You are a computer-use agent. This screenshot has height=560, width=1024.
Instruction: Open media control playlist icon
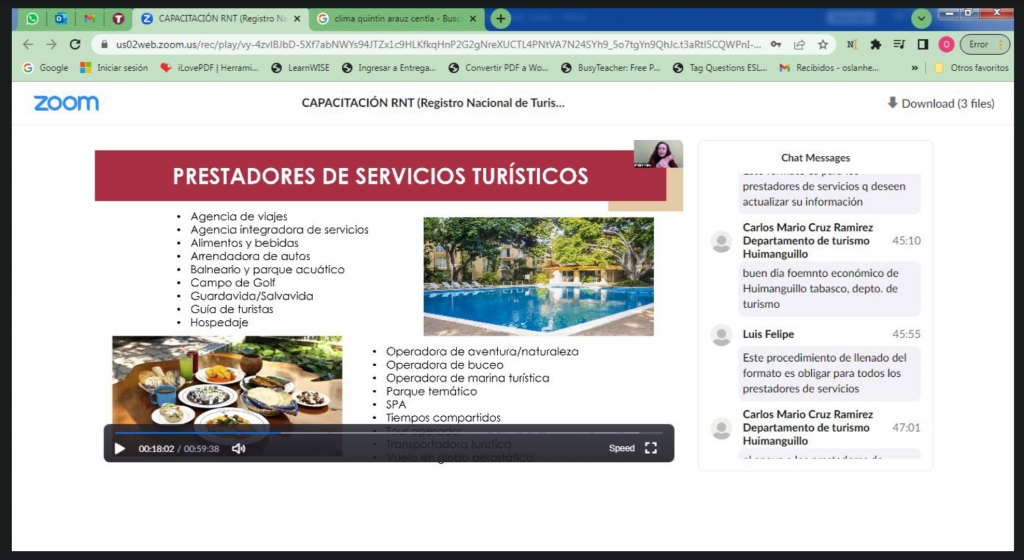899,44
